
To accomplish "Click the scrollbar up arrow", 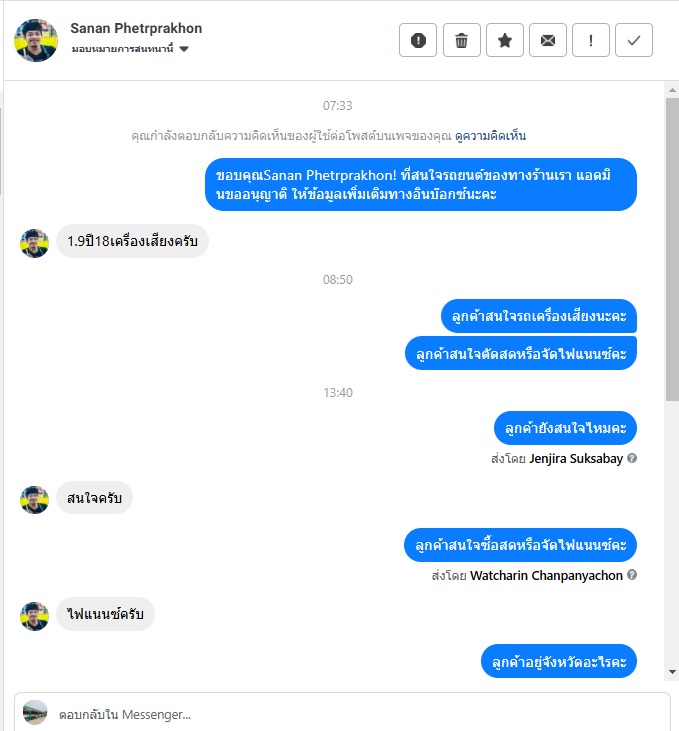I will tap(672, 90).
